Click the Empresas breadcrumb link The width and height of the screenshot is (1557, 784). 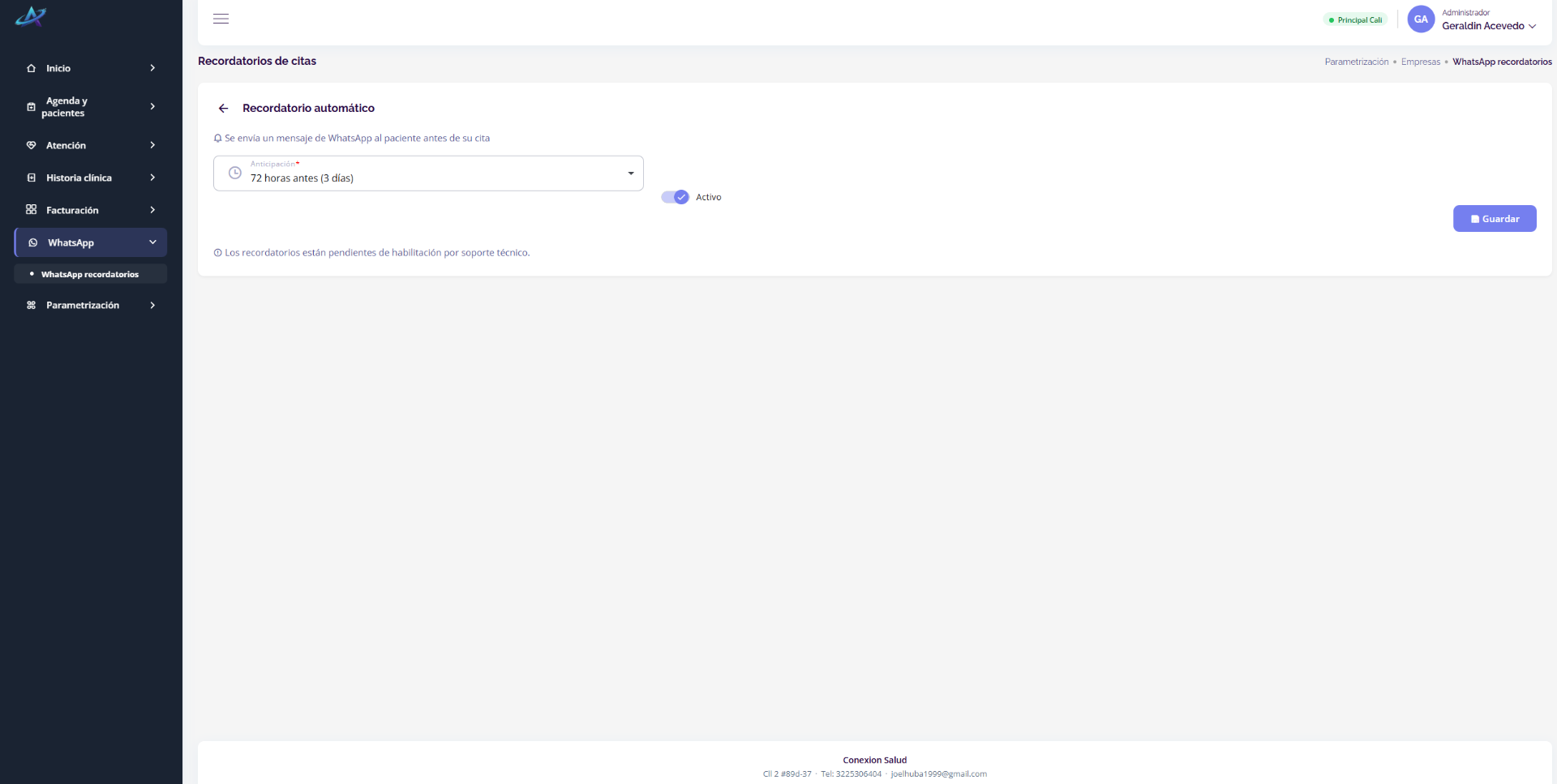tap(1421, 62)
